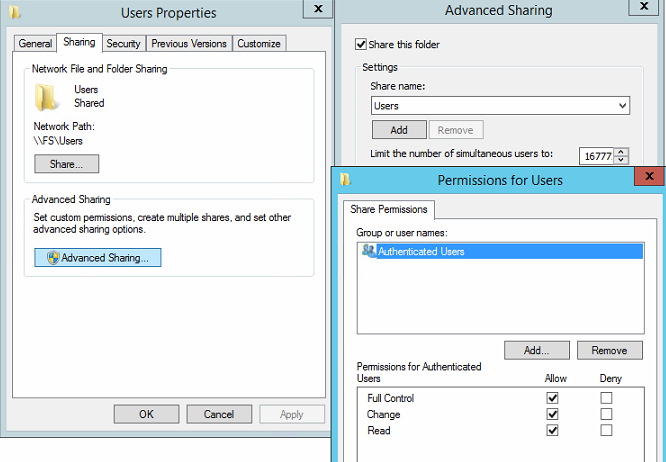
Task: Select Authenticated Users in the group list
Action: tap(501, 251)
